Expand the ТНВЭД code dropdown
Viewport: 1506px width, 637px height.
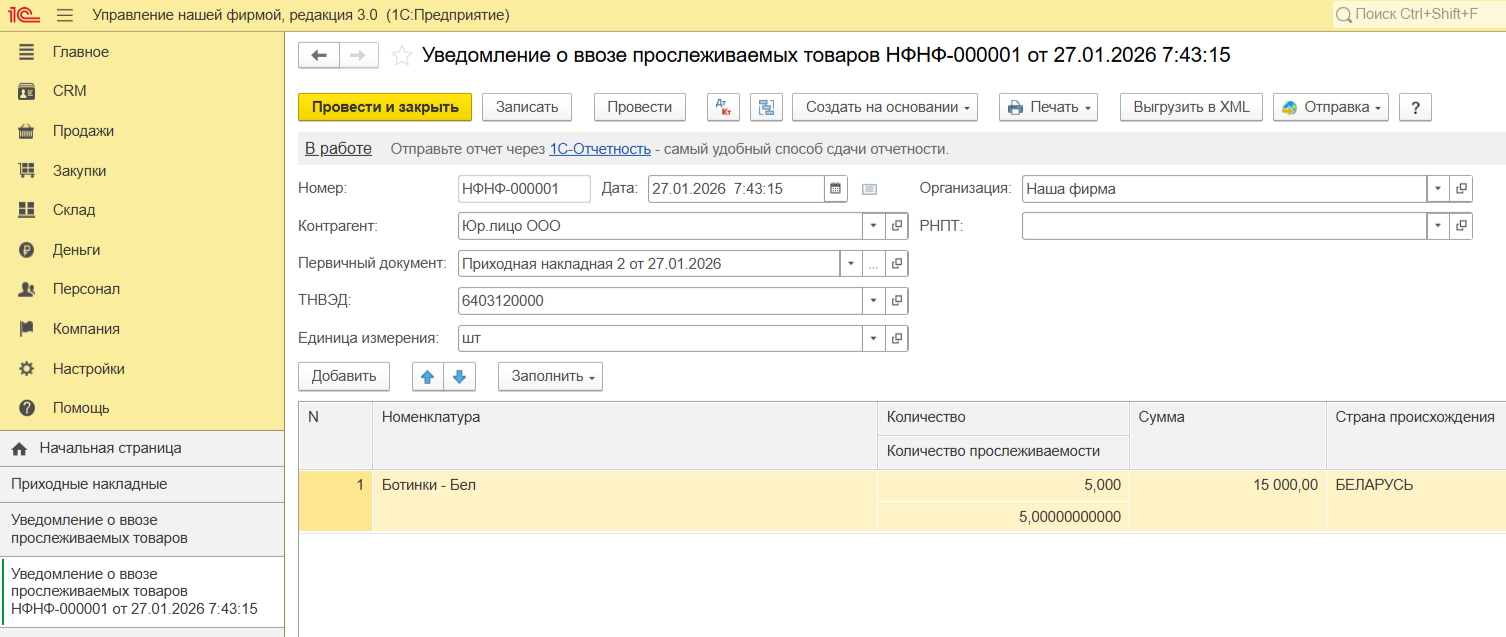[x=871, y=301]
